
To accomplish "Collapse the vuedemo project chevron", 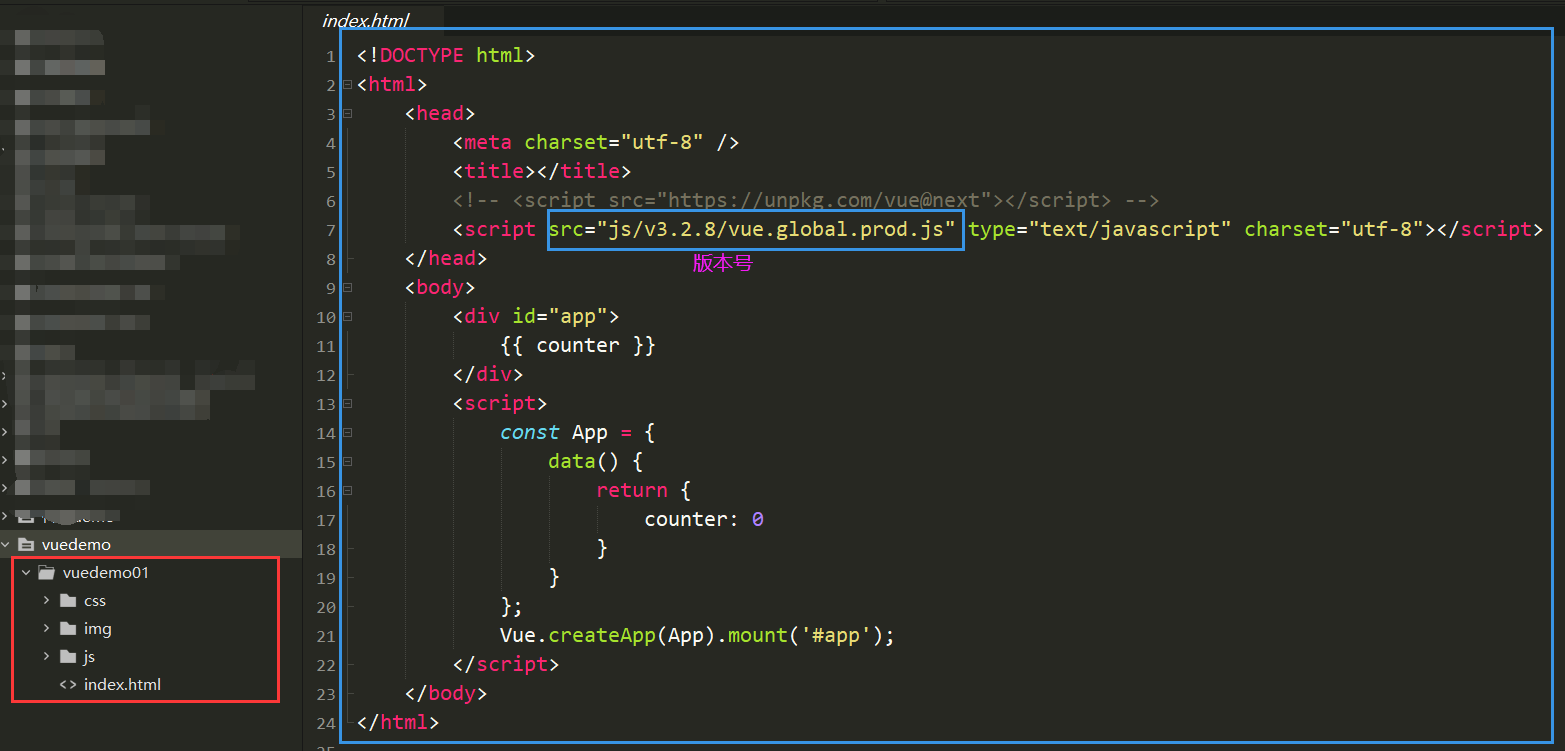I will click(7, 545).
